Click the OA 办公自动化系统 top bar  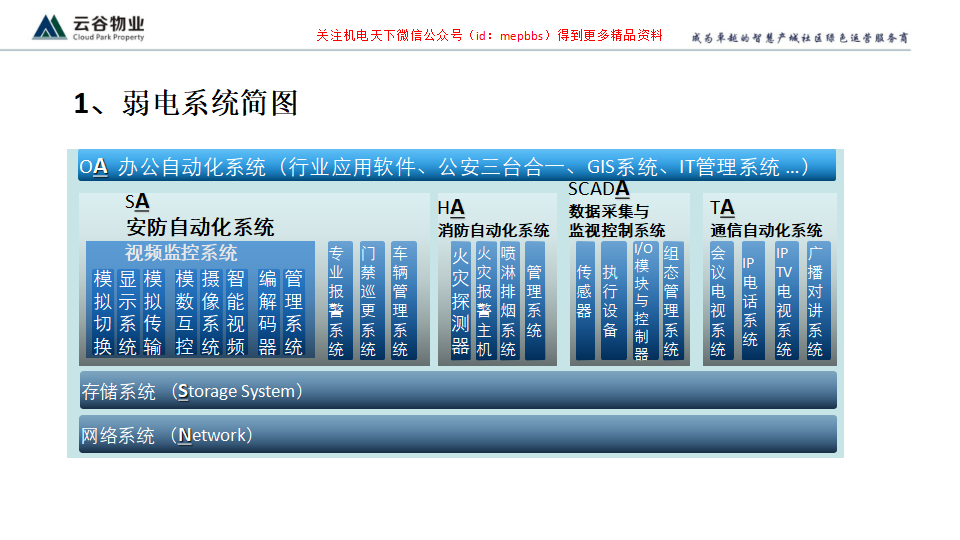tap(457, 166)
